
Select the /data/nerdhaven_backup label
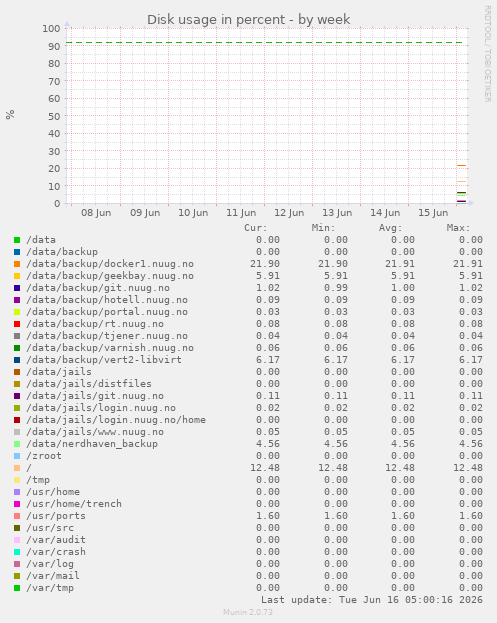click(x=92, y=444)
